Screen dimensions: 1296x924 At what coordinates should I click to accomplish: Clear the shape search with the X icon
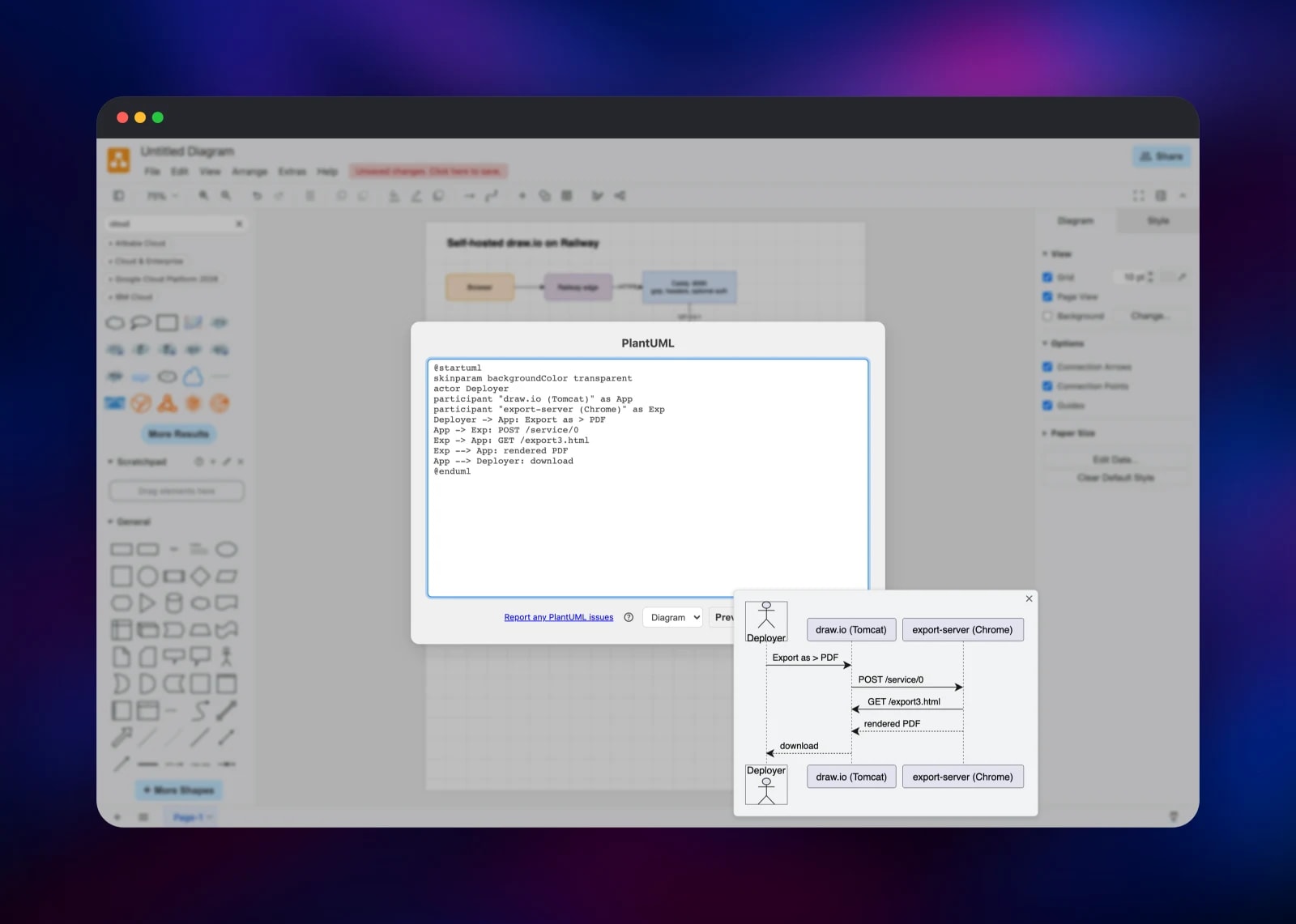239,224
